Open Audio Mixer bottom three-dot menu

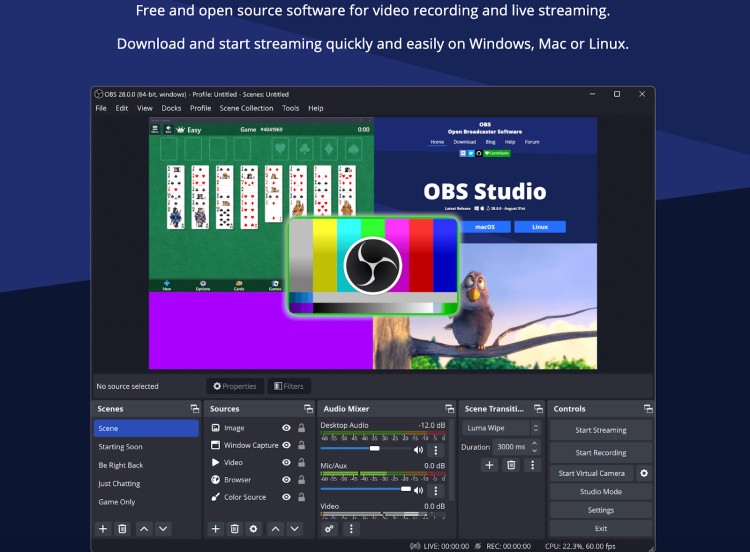pos(351,529)
